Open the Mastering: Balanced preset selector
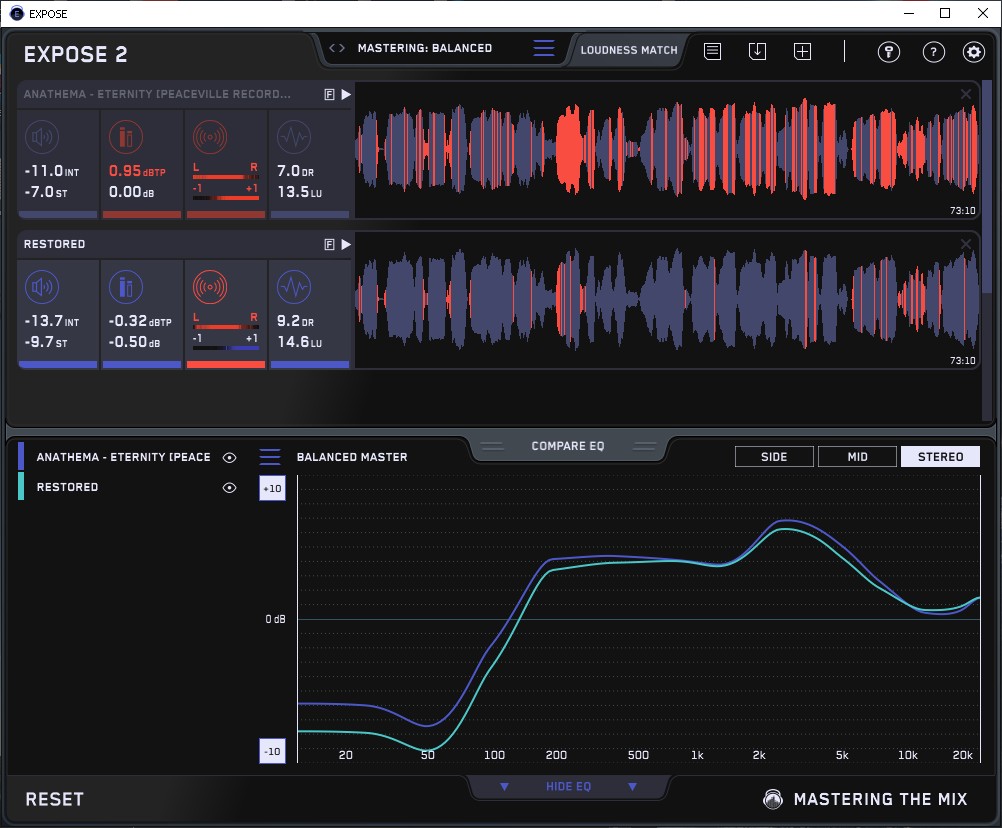Screen dimensions: 1002x828 (x=424, y=48)
